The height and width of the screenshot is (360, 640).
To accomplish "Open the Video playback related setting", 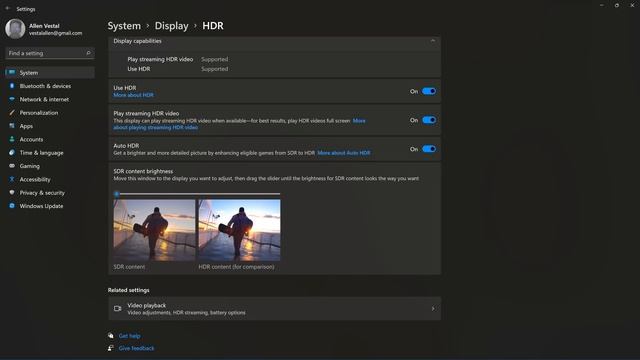I will 274,309.
